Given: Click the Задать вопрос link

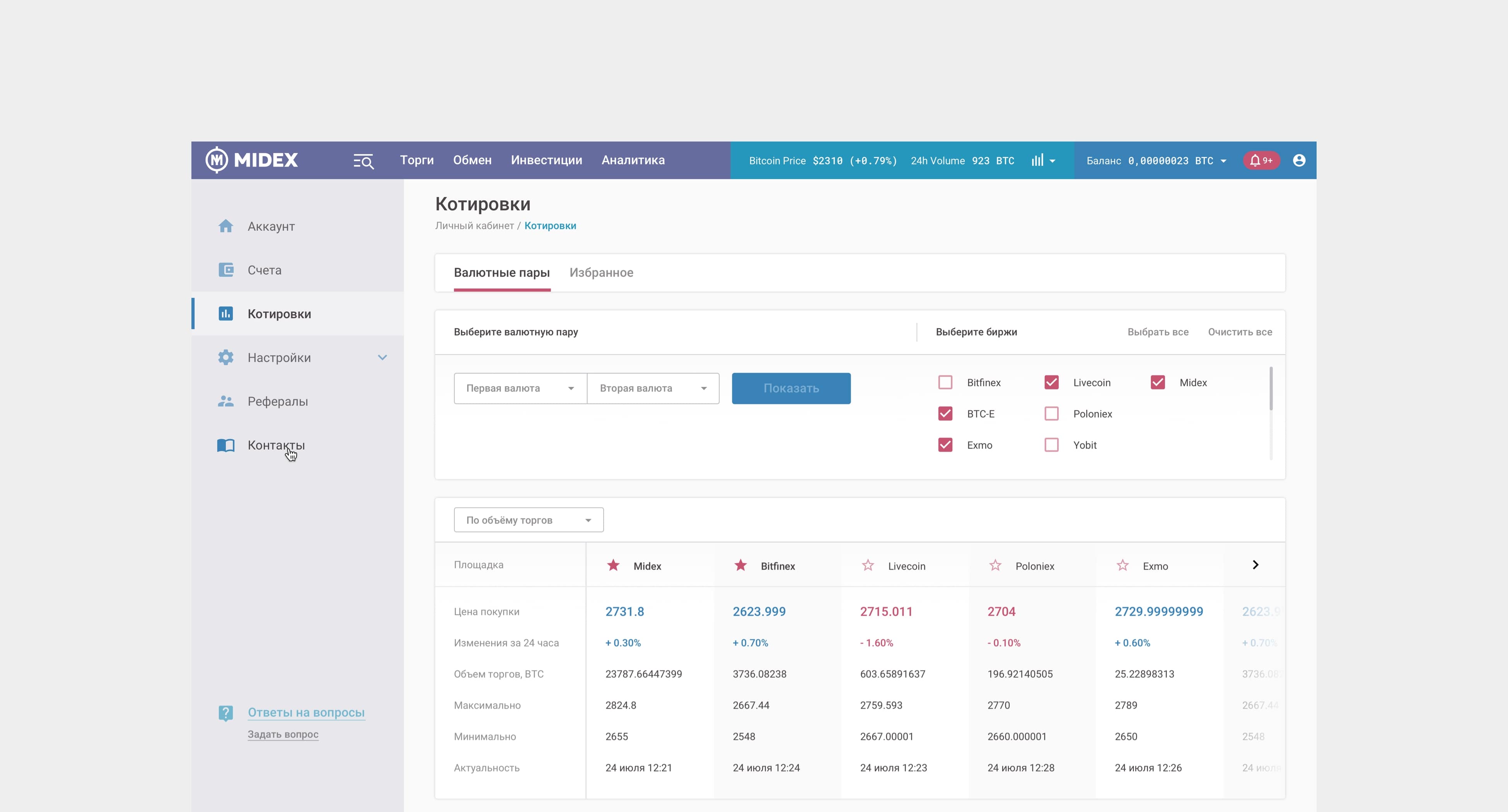Looking at the screenshot, I should coord(283,734).
